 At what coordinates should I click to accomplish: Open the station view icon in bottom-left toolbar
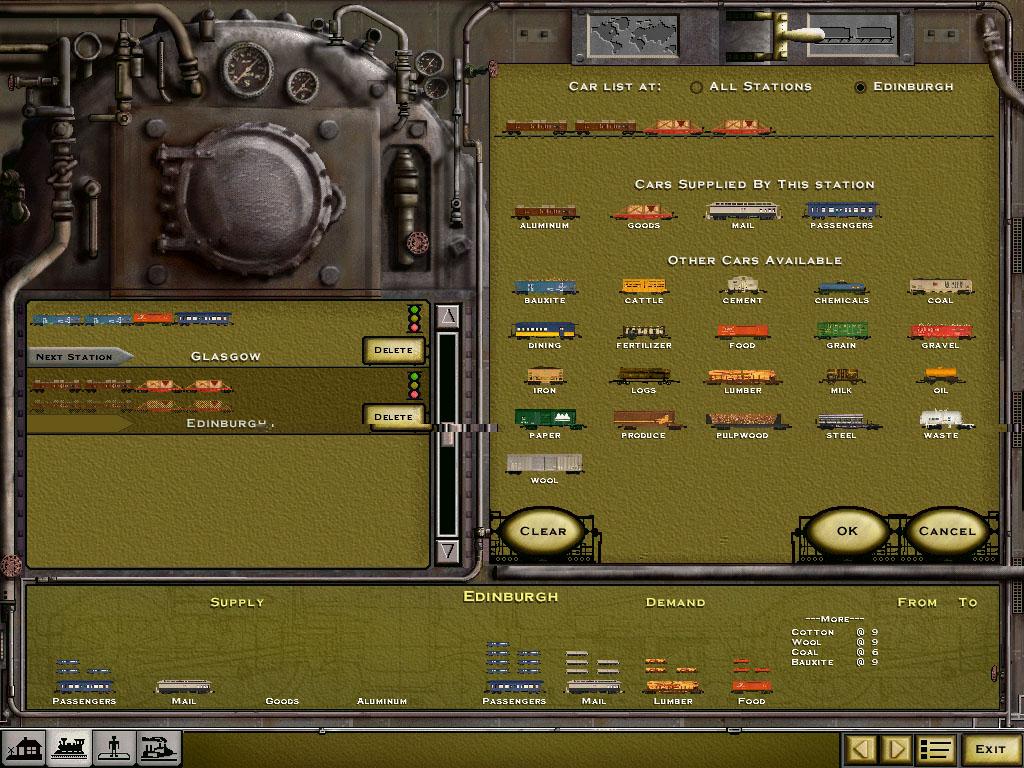pyautogui.click(x=24, y=748)
